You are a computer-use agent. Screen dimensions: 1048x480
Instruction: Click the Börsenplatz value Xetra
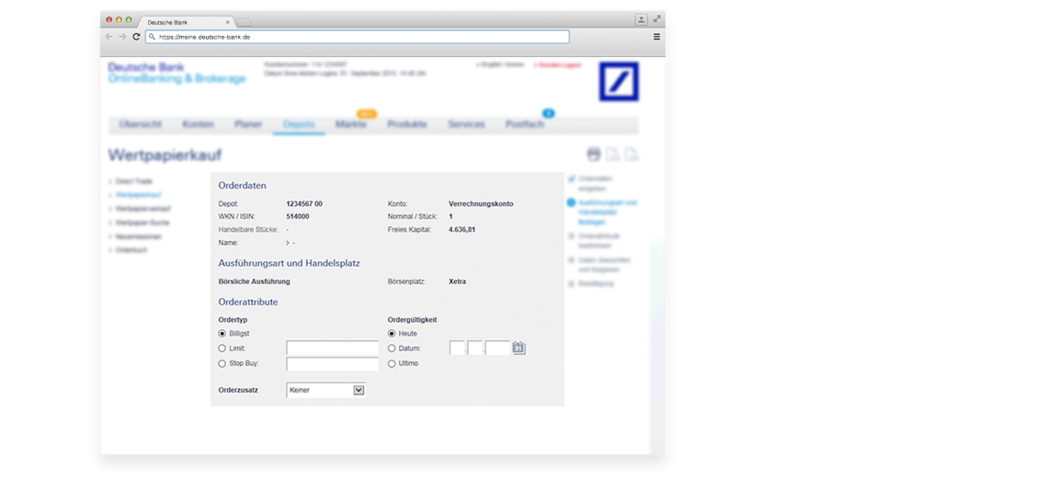(x=457, y=281)
